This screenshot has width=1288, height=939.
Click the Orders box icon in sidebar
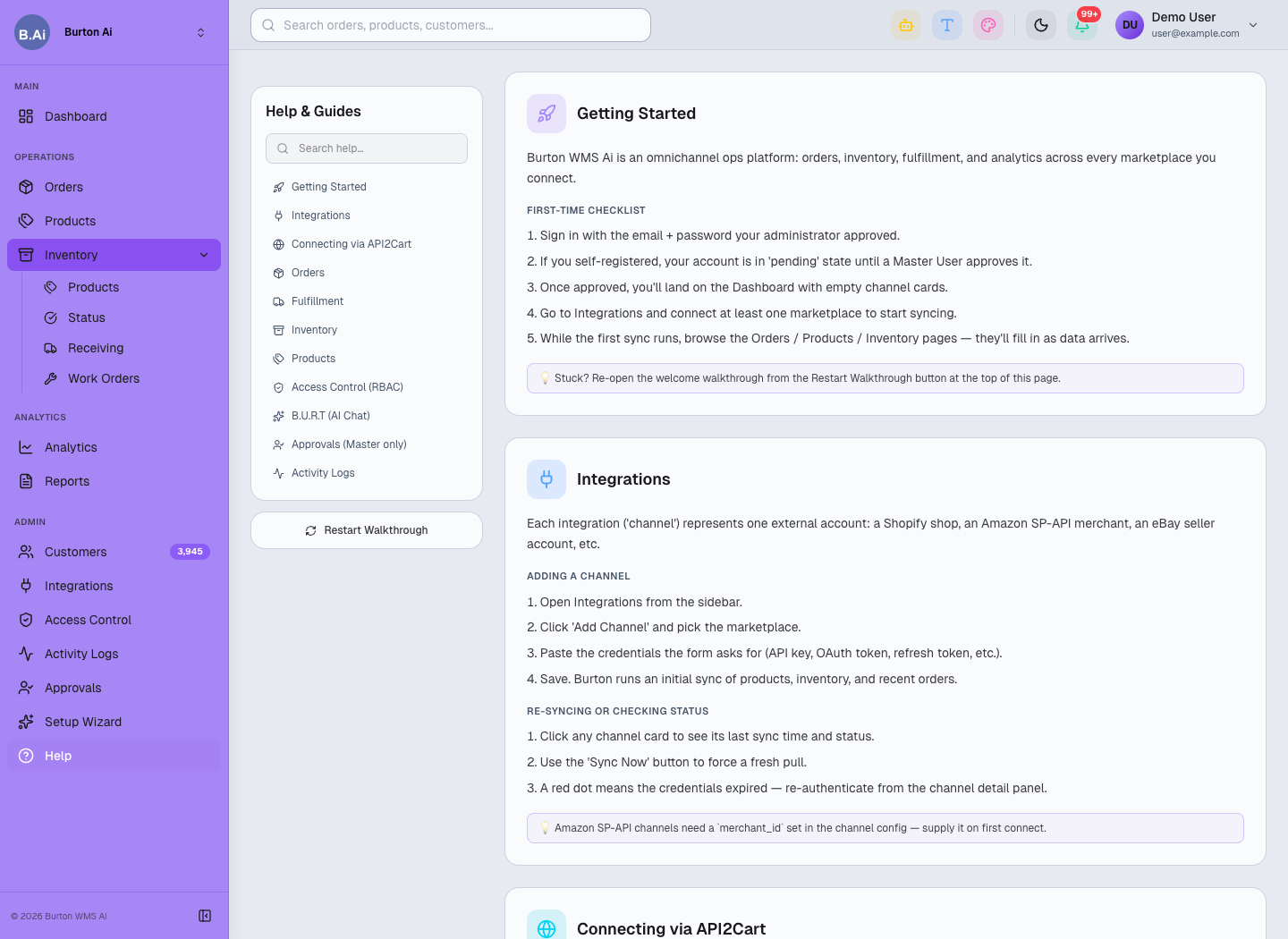coord(26,187)
